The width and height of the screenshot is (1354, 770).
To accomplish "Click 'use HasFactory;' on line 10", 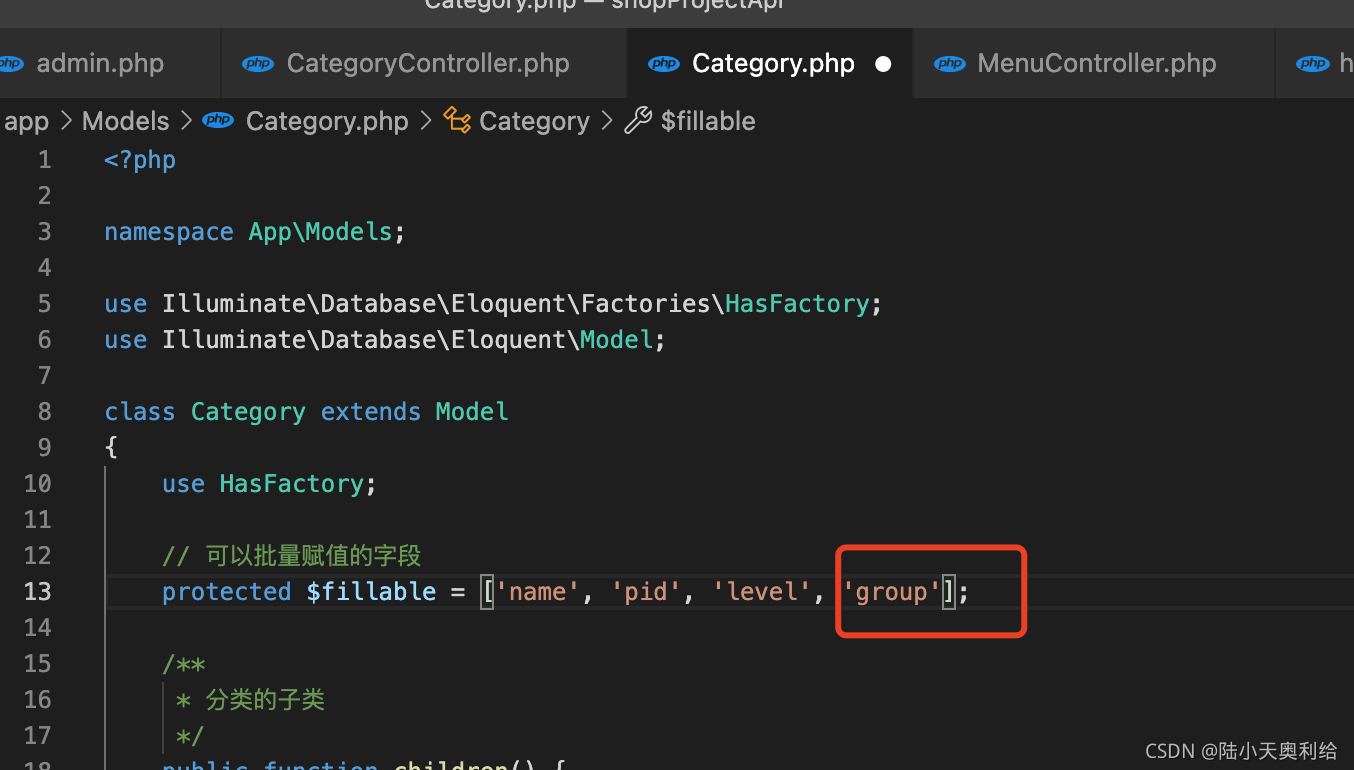I will click(x=270, y=483).
